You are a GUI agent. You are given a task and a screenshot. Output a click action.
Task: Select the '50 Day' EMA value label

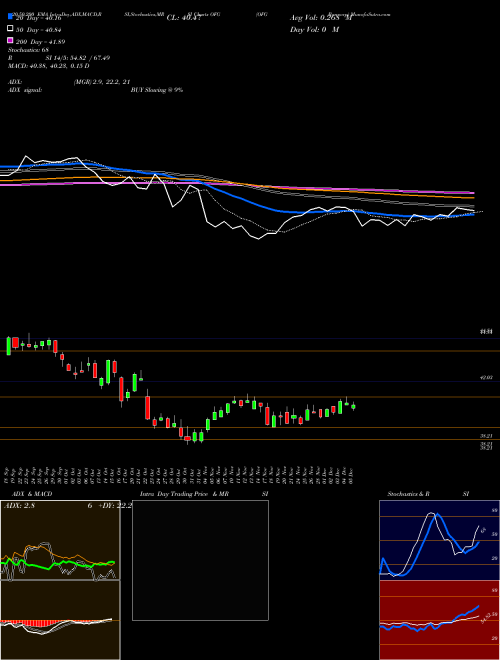tap(39, 29)
